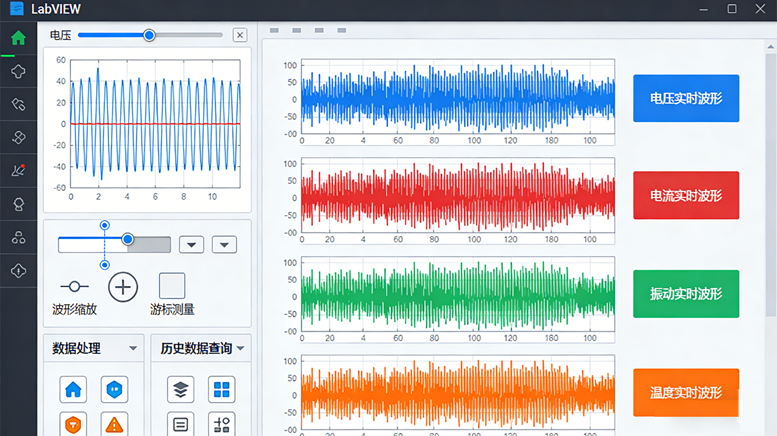Open the second dropdown beside zoom slider
Viewport: 777px width, 436px height.
point(224,245)
